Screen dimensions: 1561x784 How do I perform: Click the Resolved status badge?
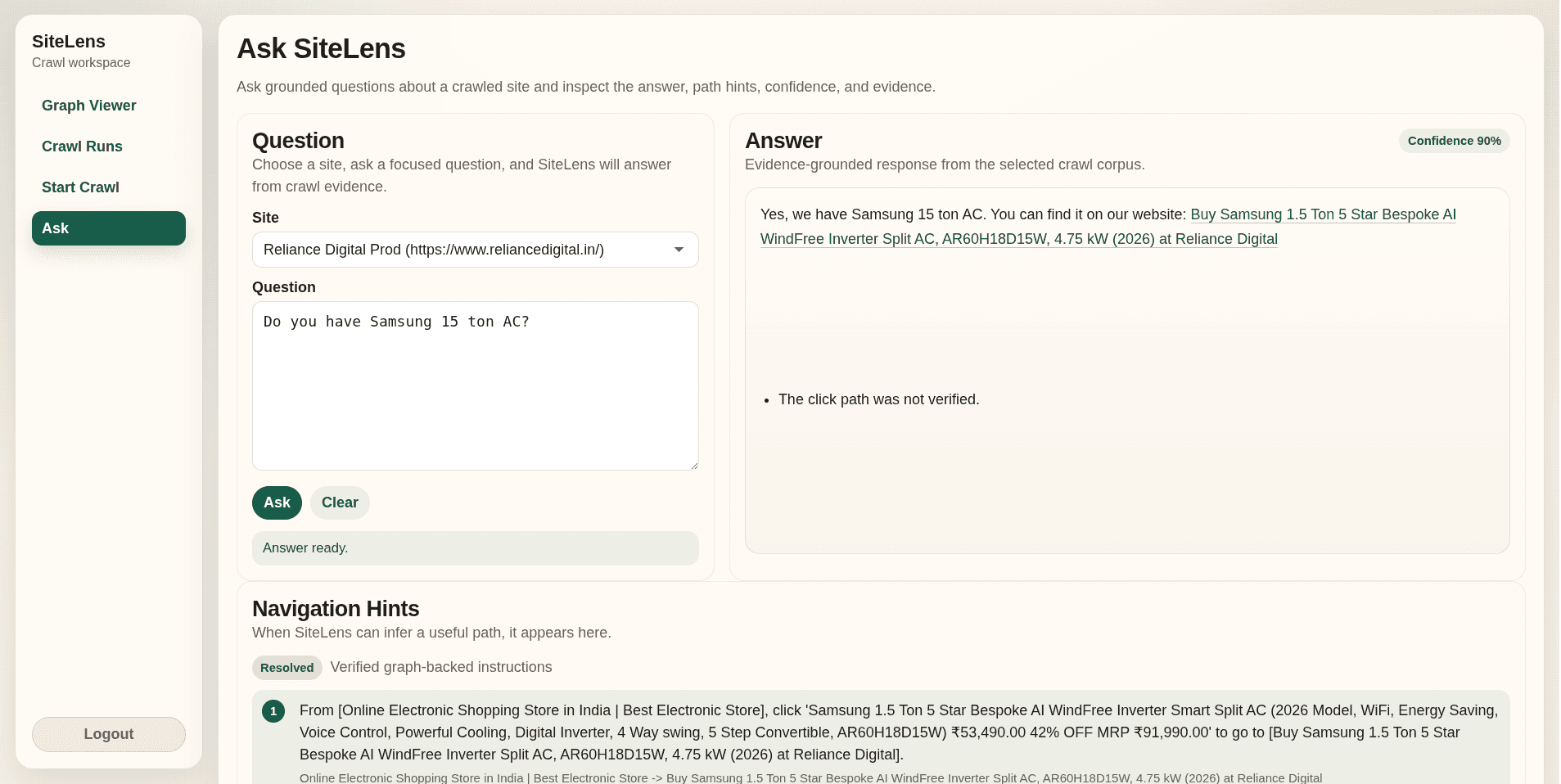click(x=286, y=668)
